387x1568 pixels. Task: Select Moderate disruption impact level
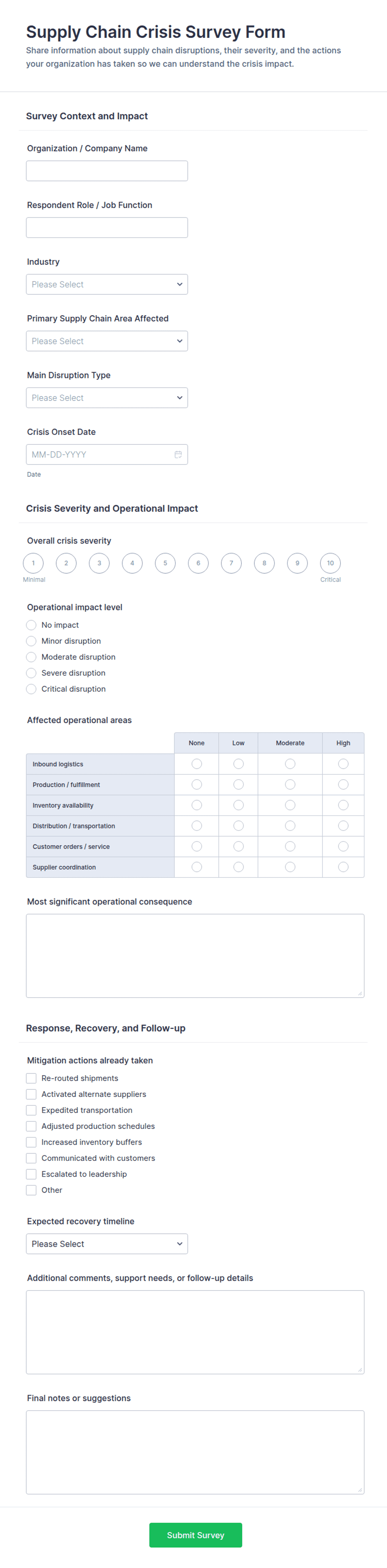[31, 657]
